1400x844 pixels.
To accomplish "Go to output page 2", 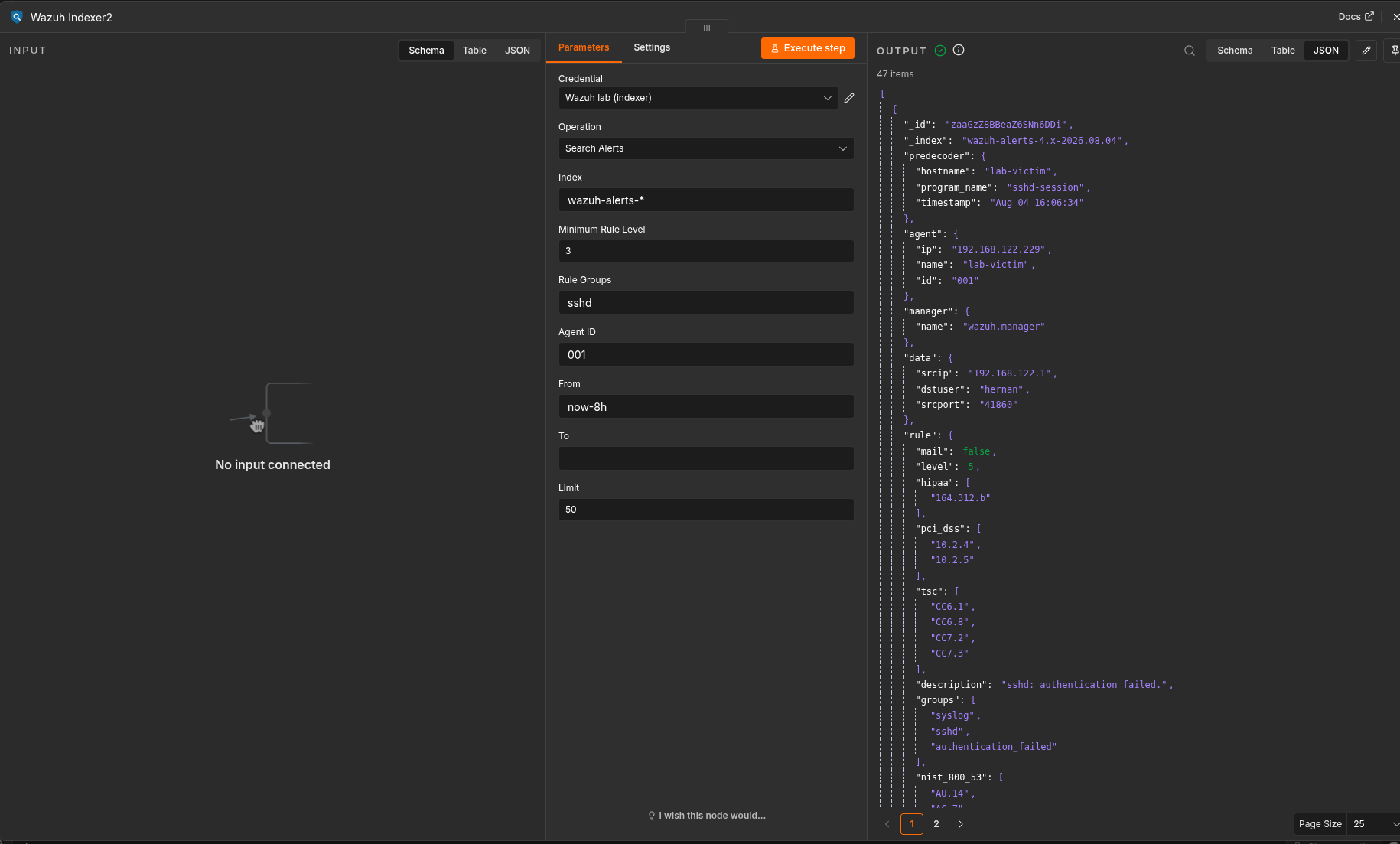I will click(x=936, y=824).
